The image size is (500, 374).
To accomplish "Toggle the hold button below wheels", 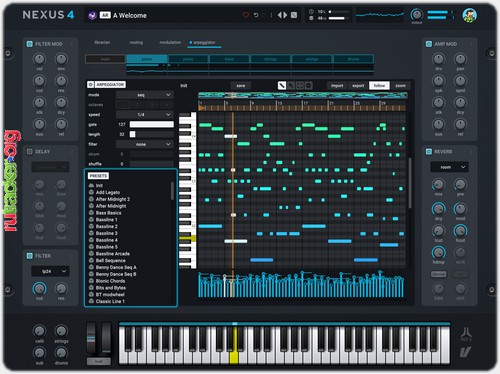I will [98, 362].
